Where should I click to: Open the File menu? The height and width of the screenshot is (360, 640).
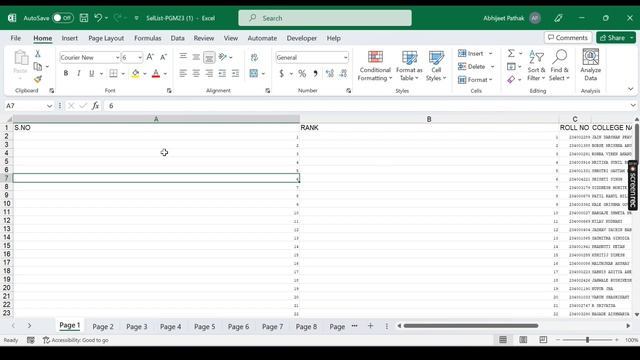[16, 38]
